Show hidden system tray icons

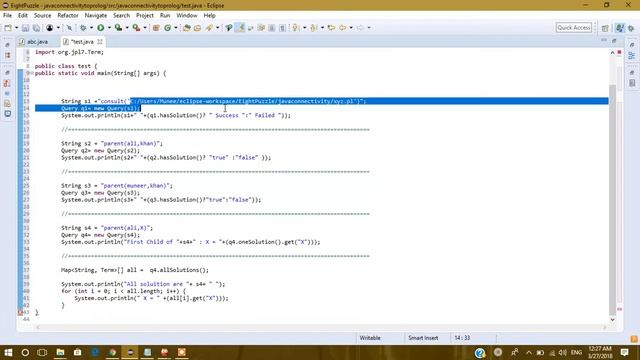tap(529, 353)
